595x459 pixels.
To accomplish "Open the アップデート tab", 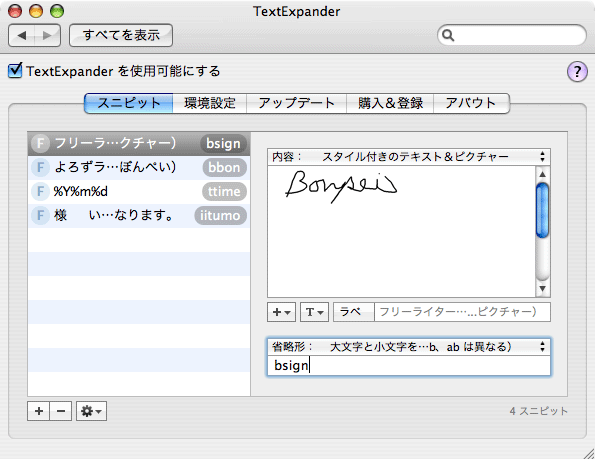I will point(296,103).
